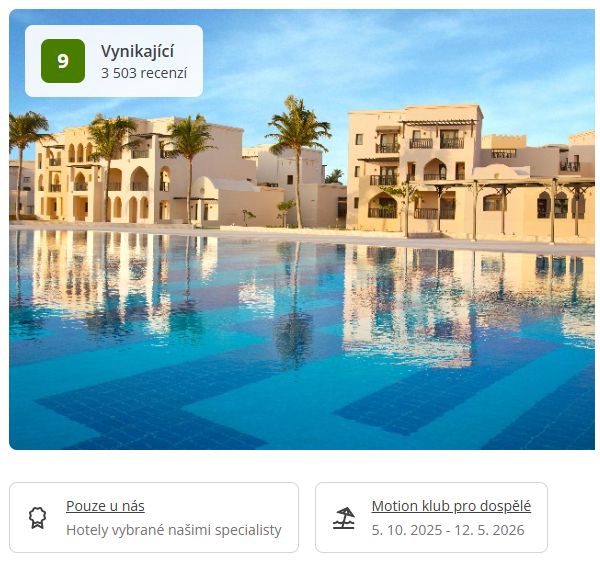Viewport: 600px width, 580px height.
Task: Select the Motion klub info card
Action: [431, 517]
